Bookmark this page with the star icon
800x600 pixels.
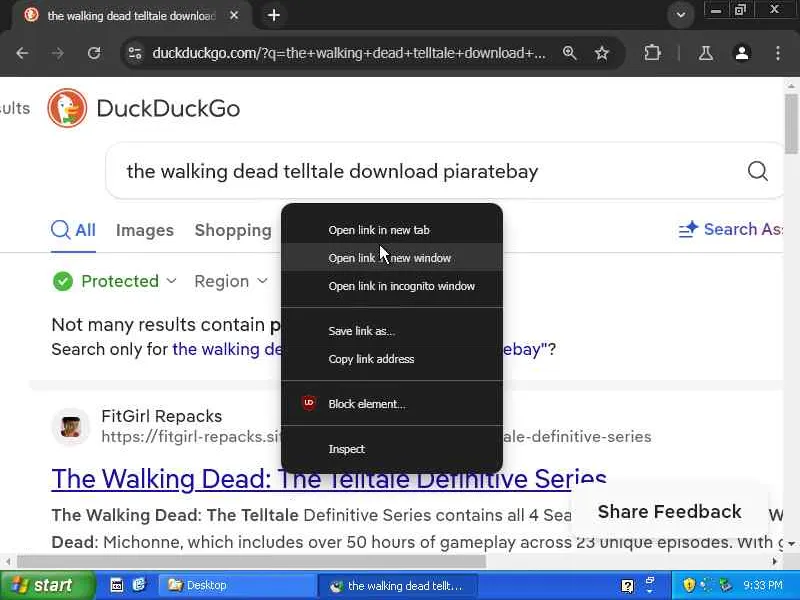click(602, 53)
